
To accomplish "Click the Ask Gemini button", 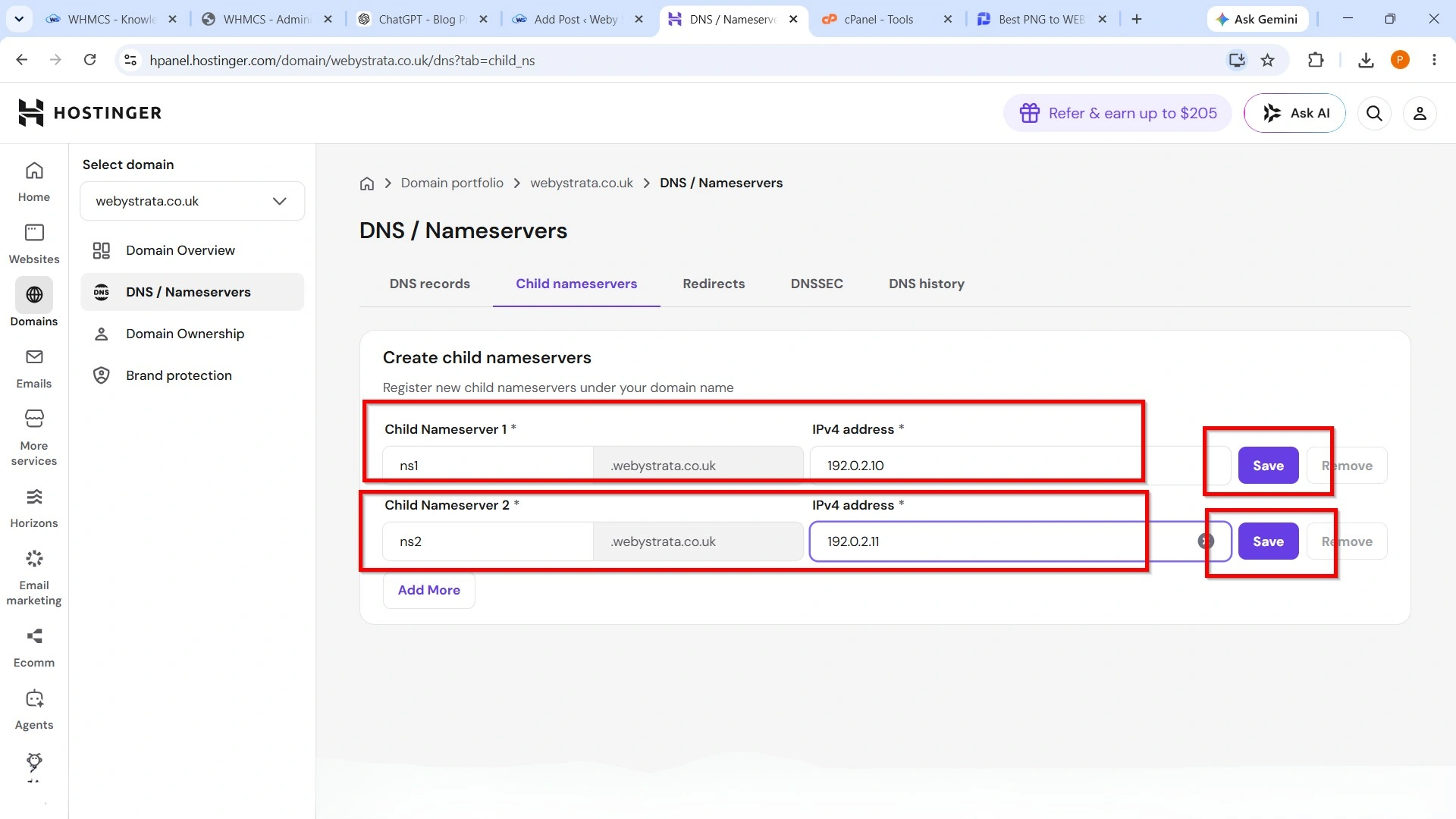I will (1257, 19).
